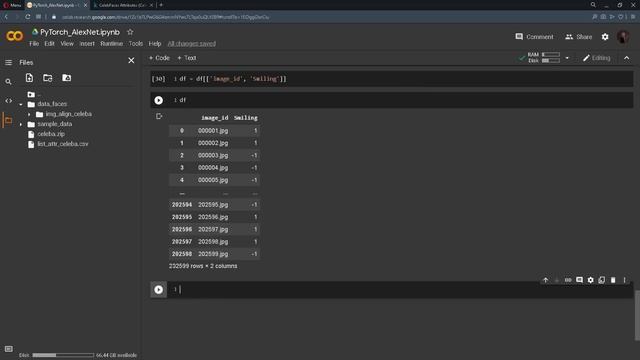This screenshot has width=640, height=360.
Task: Open Colab settings gear in header
Action: (x=605, y=37)
